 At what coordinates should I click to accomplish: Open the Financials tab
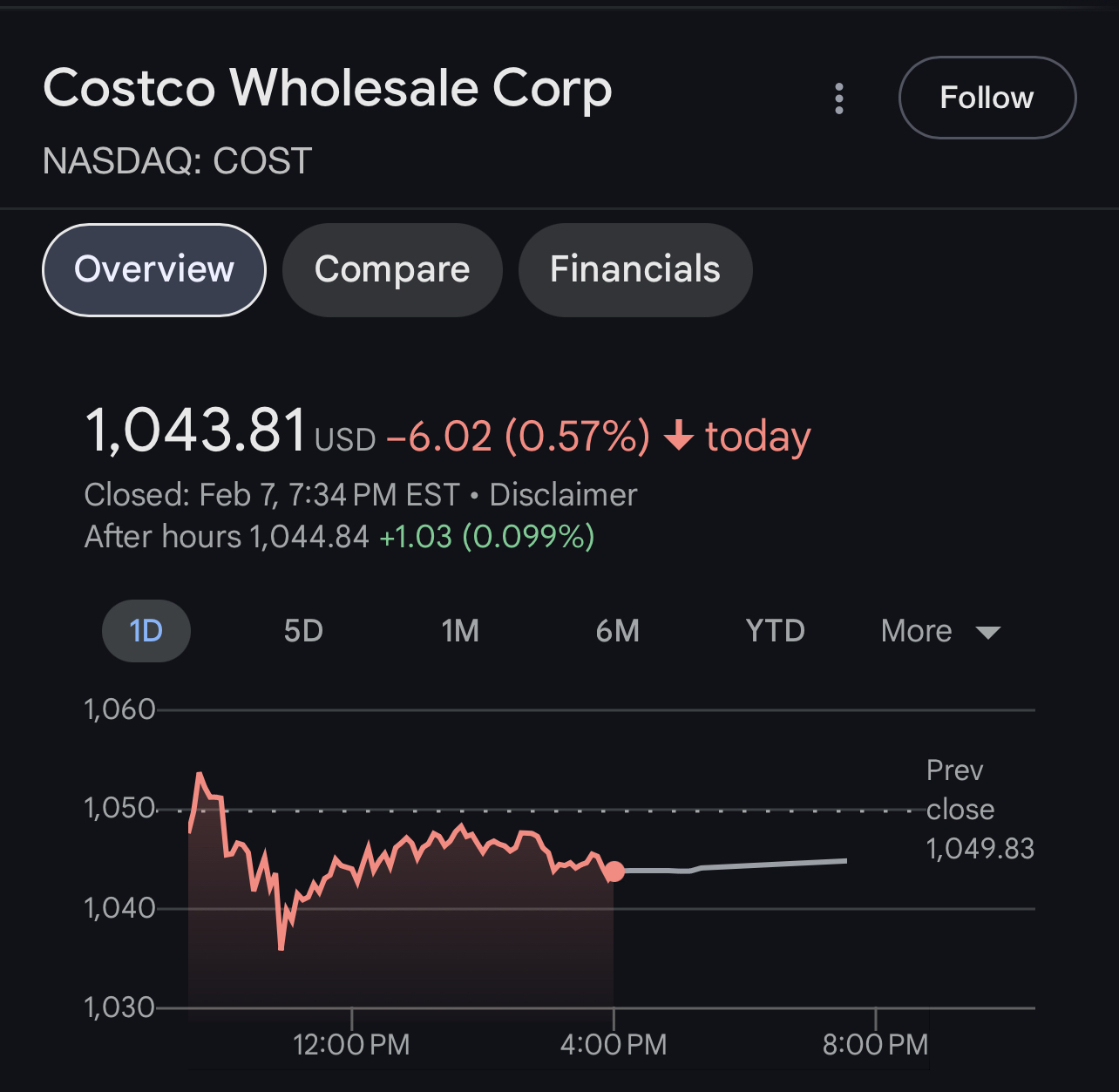coord(634,269)
